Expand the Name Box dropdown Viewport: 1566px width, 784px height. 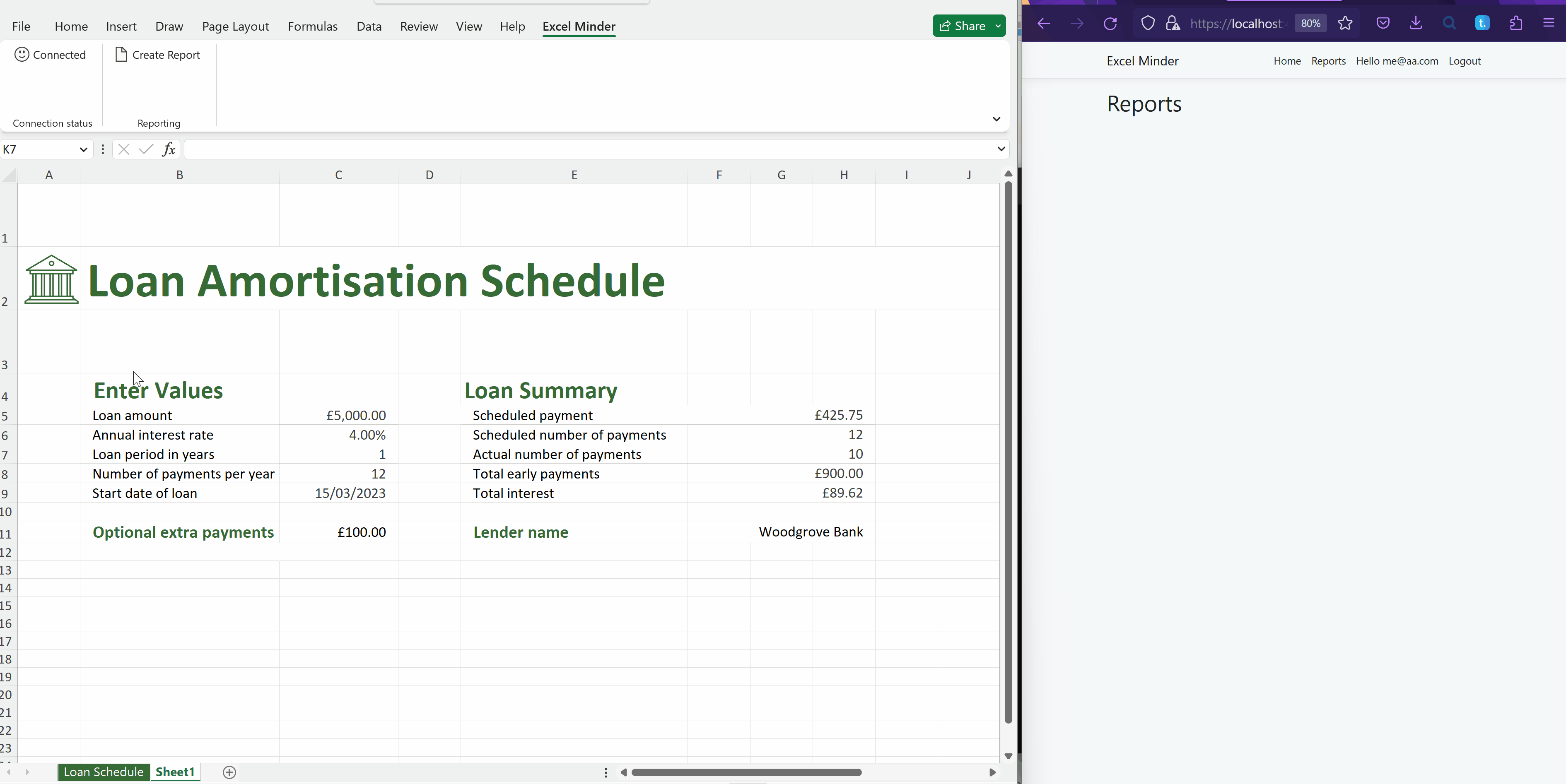(83, 149)
